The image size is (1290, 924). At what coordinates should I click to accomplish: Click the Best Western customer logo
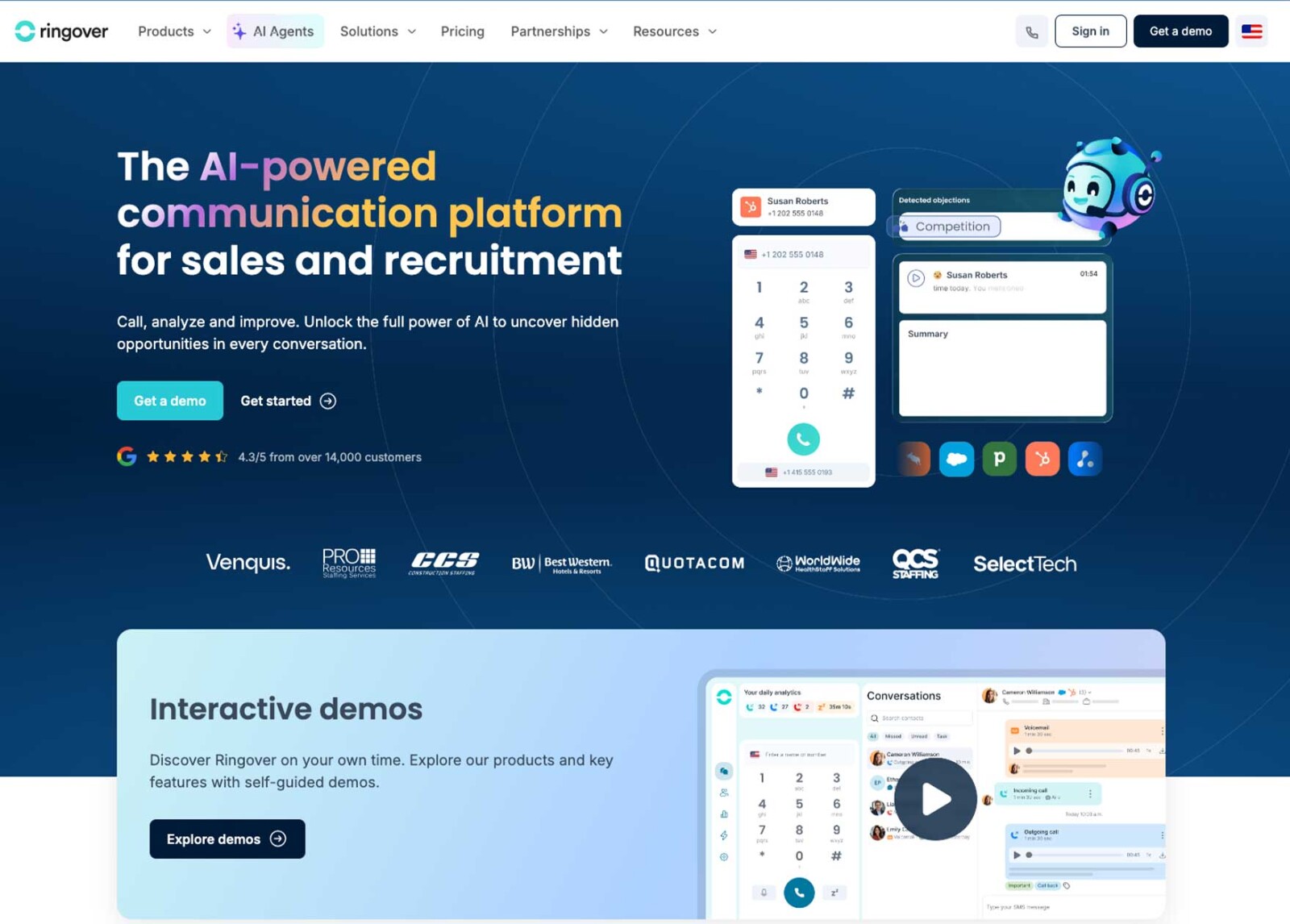561,564
